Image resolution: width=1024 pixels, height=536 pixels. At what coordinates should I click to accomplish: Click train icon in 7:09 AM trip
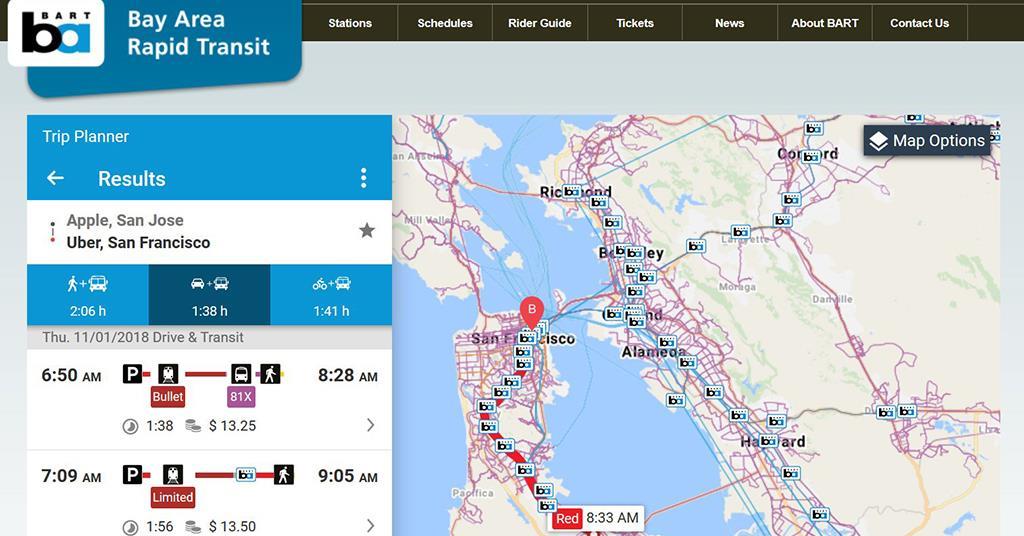pyautogui.click(x=172, y=475)
